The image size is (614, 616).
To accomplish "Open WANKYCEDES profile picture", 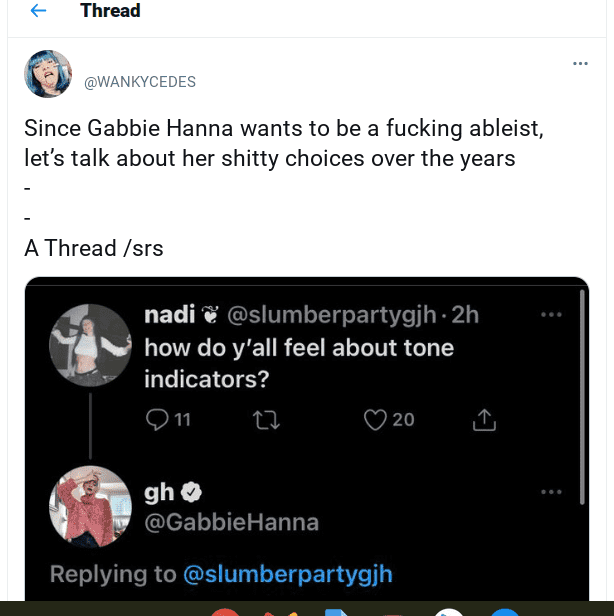I will pos(48,75).
